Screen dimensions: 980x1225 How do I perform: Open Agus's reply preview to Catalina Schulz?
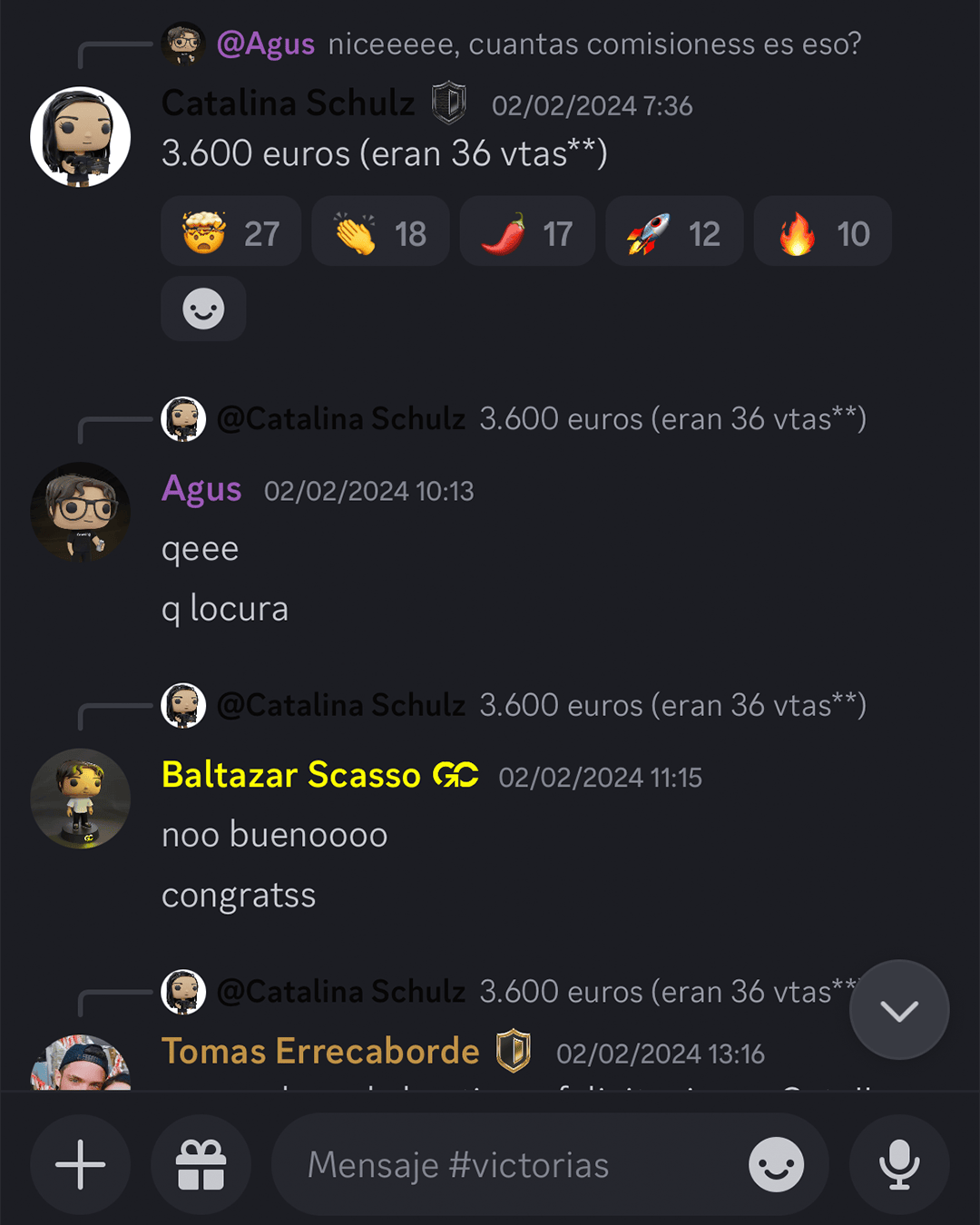point(514,419)
